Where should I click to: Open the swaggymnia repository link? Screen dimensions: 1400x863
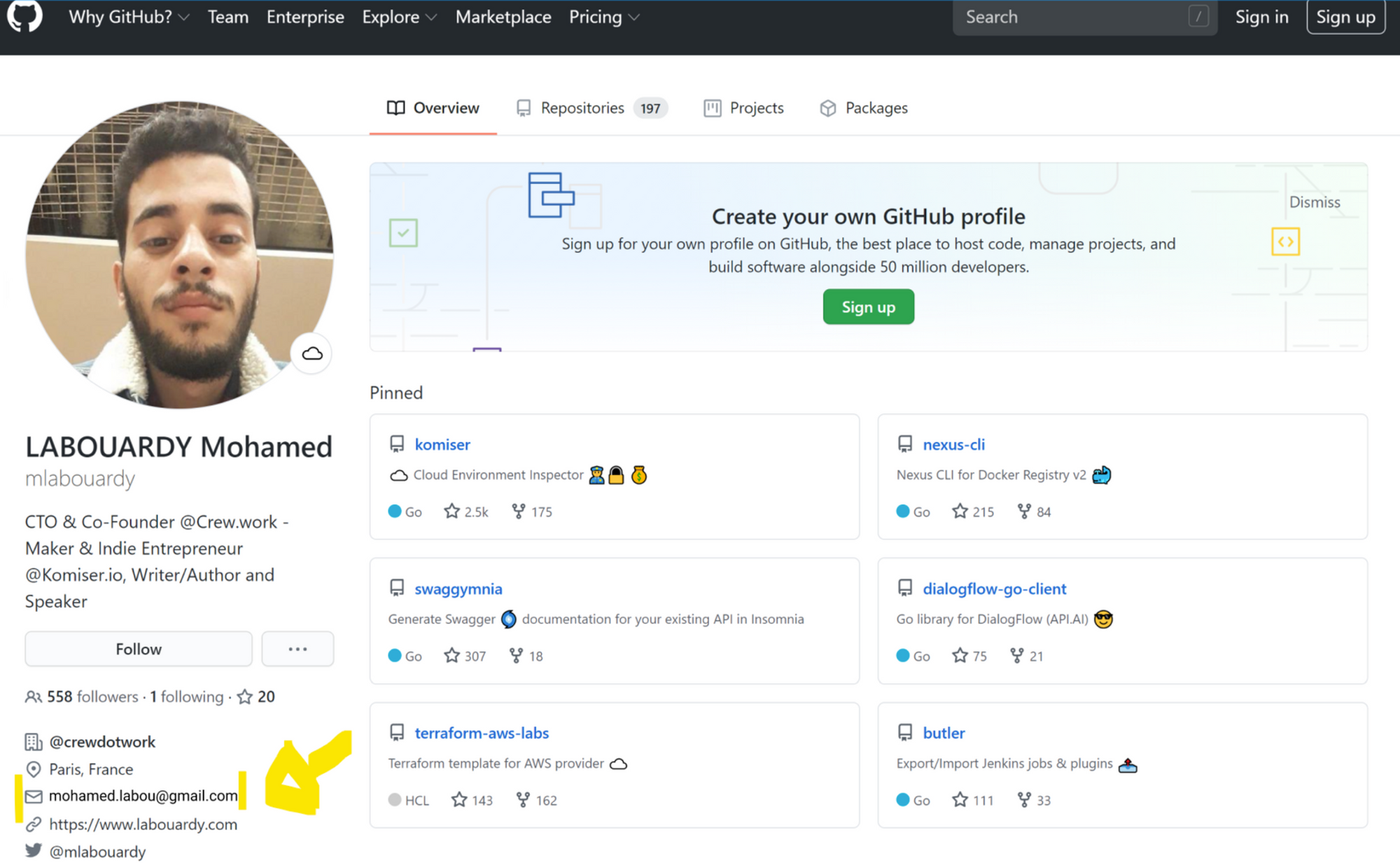(458, 589)
